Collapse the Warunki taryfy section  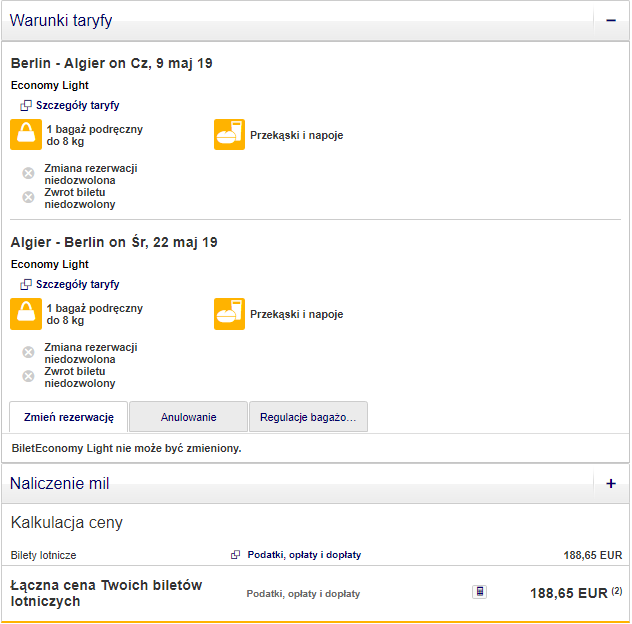pyautogui.click(x=611, y=21)
